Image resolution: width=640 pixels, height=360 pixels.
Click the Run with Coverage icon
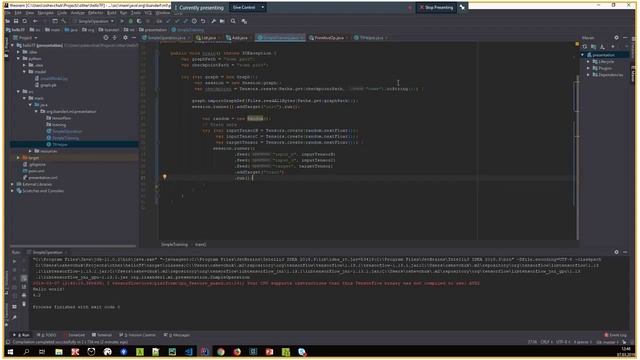[139, 21]
